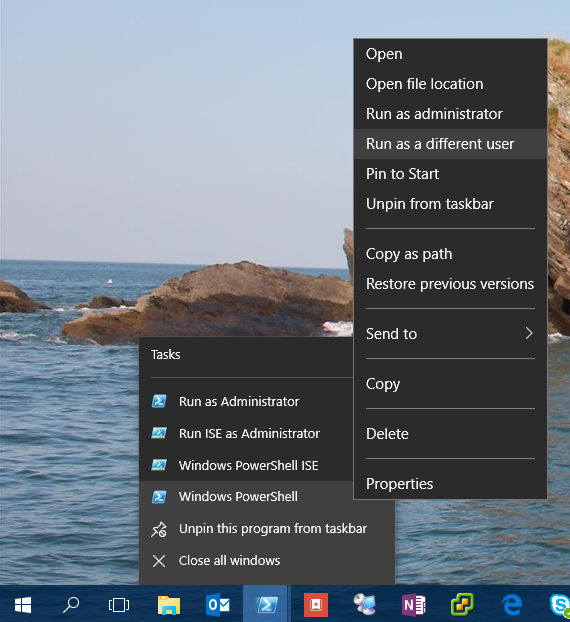
Task: Launch Microsoft Edge from the taskbar
Action: [512, 605]
